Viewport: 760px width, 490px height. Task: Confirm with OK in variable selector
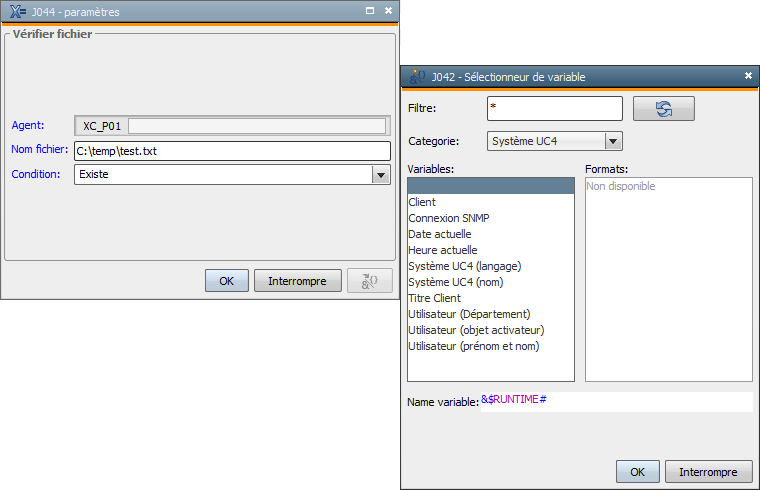(638, 472)
